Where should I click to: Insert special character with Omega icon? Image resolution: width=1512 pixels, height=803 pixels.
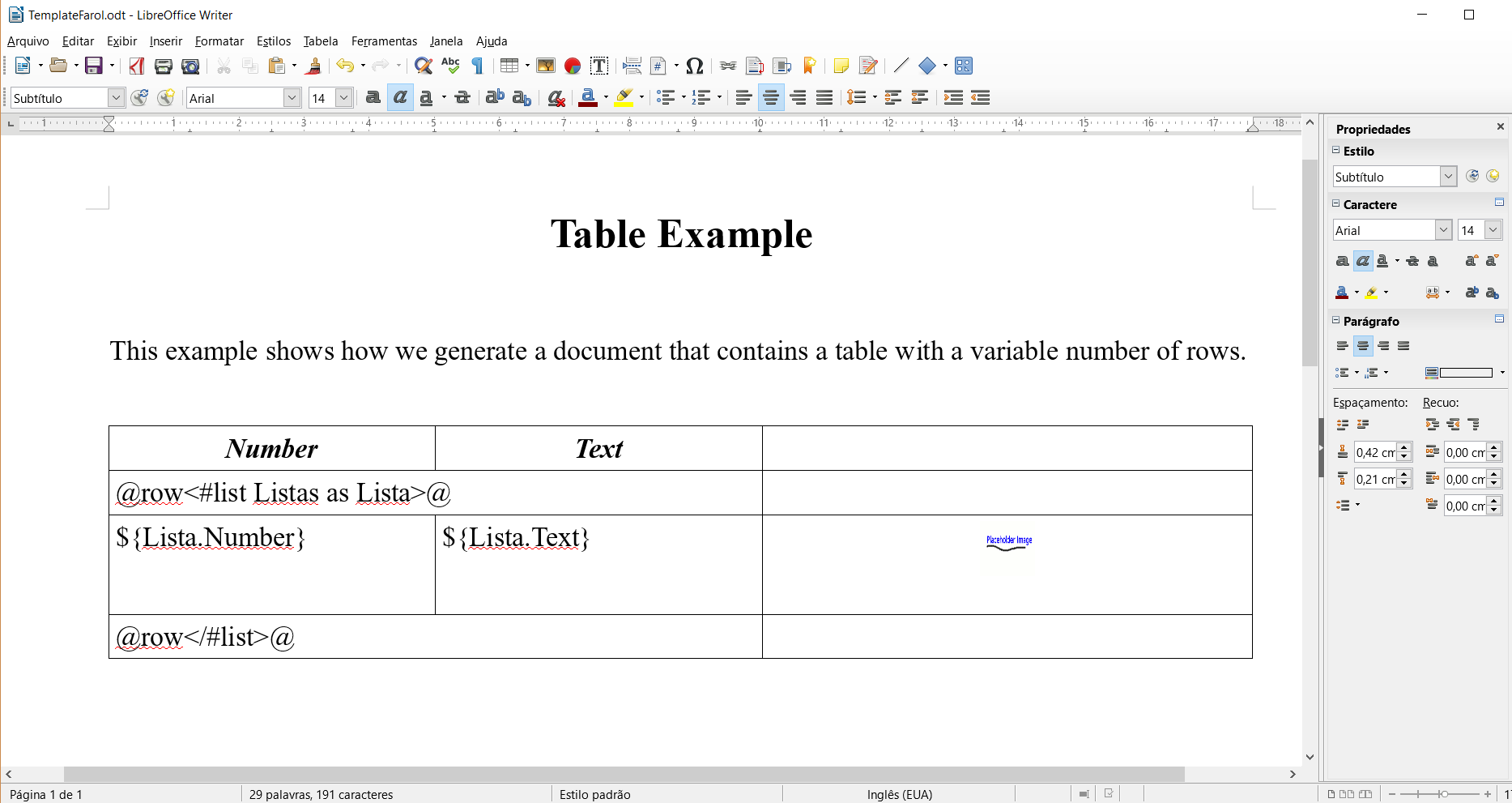point(694,66)
